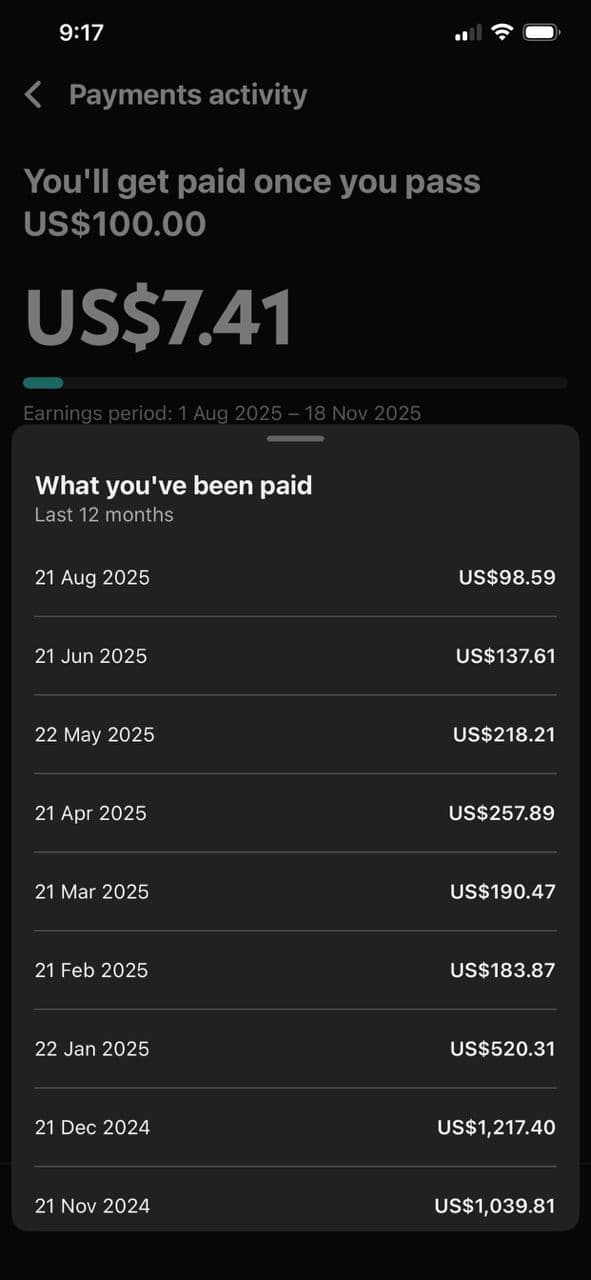Open the 21 Feb 2025 payment details
This screenshot has width=591, height=1280.
coord(295,970)
